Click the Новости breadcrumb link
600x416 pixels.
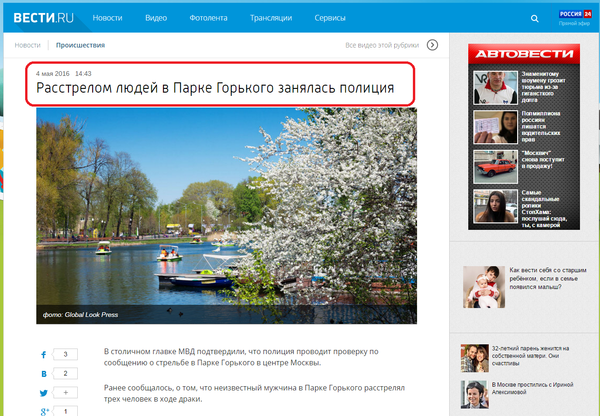pos(28,45)
